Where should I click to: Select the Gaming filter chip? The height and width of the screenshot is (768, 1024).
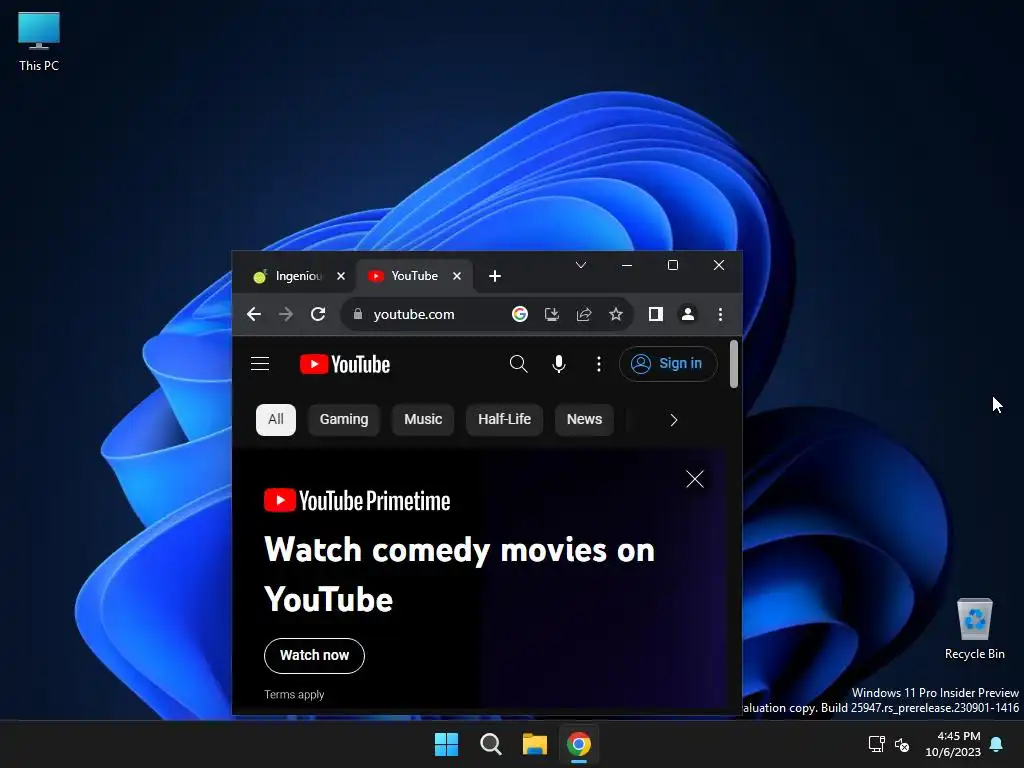(x=344, y=419)
